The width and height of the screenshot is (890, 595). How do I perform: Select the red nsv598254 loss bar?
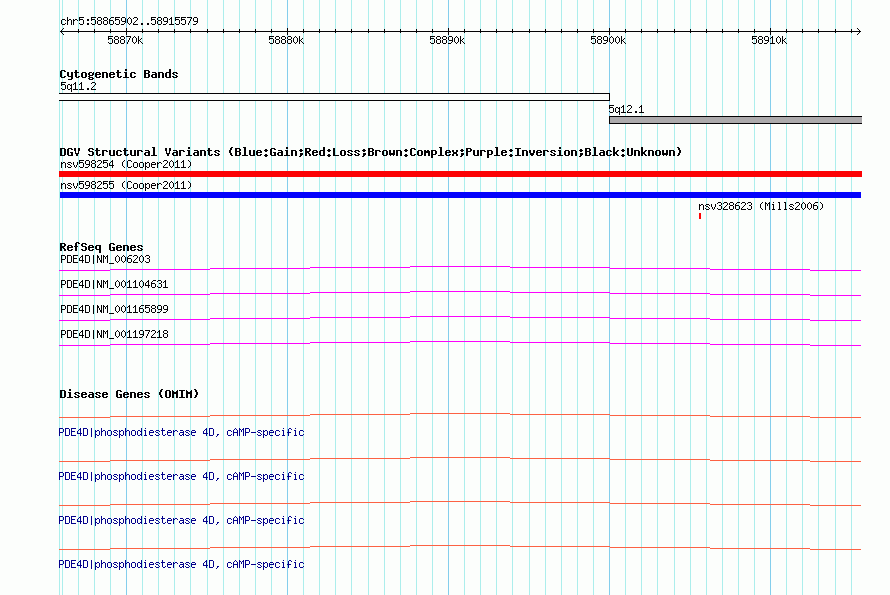tap(460, 174)
